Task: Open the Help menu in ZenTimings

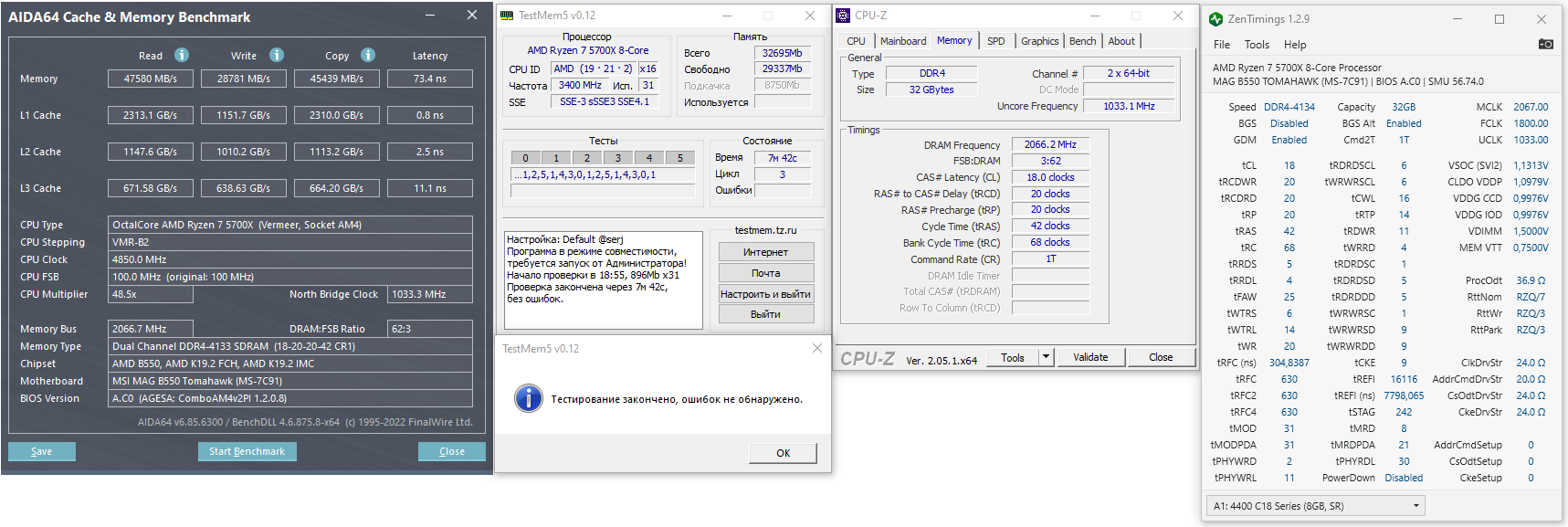Action: click(x=1295, y=45)
